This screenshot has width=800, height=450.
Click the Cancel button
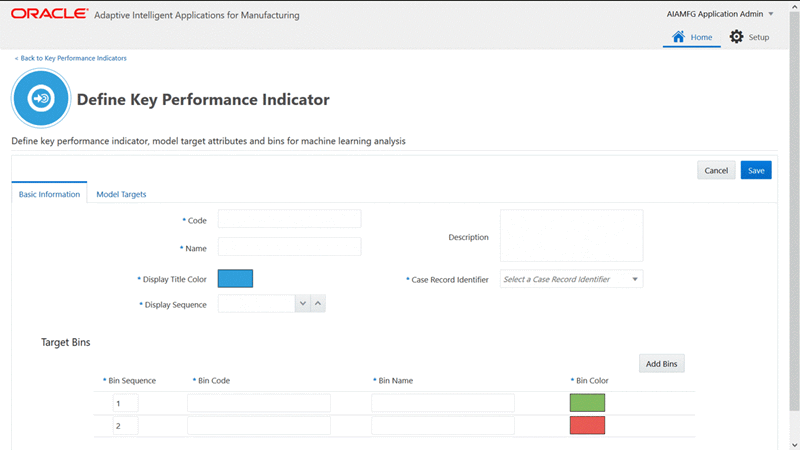pos(716,170)
